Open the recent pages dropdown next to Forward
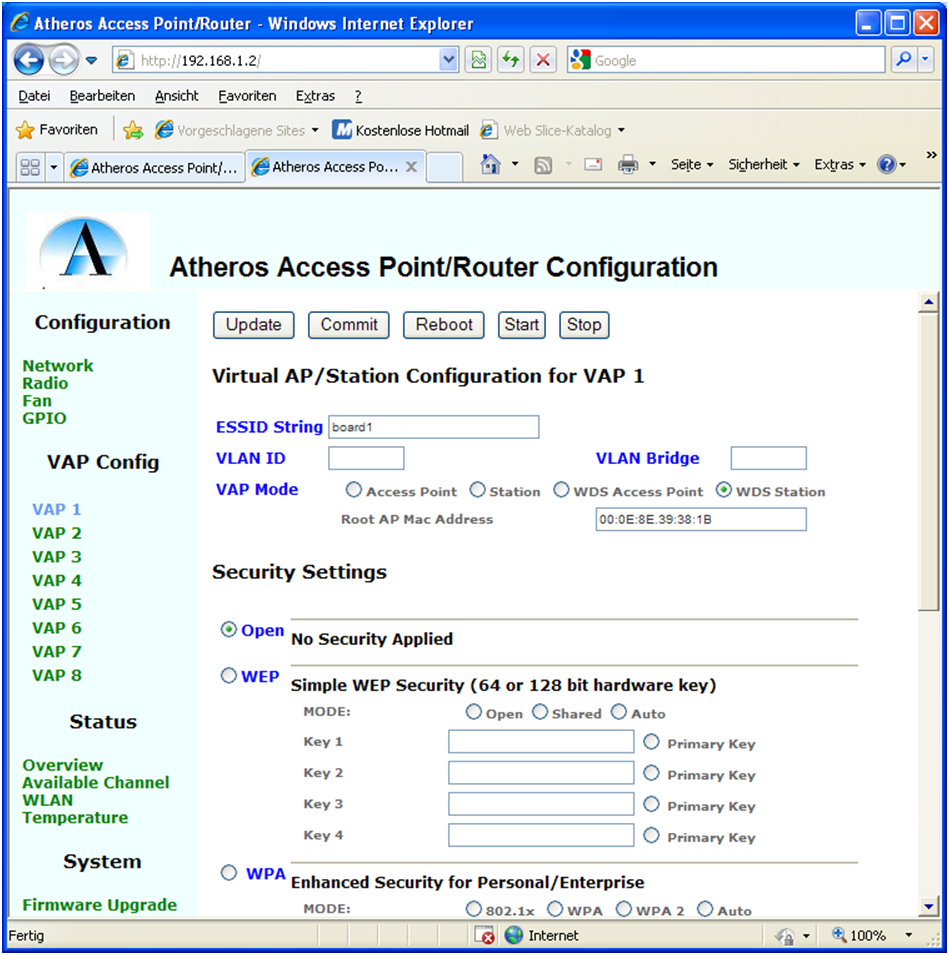949x955 pixels. pyautogui.click(x=91, y=60)
